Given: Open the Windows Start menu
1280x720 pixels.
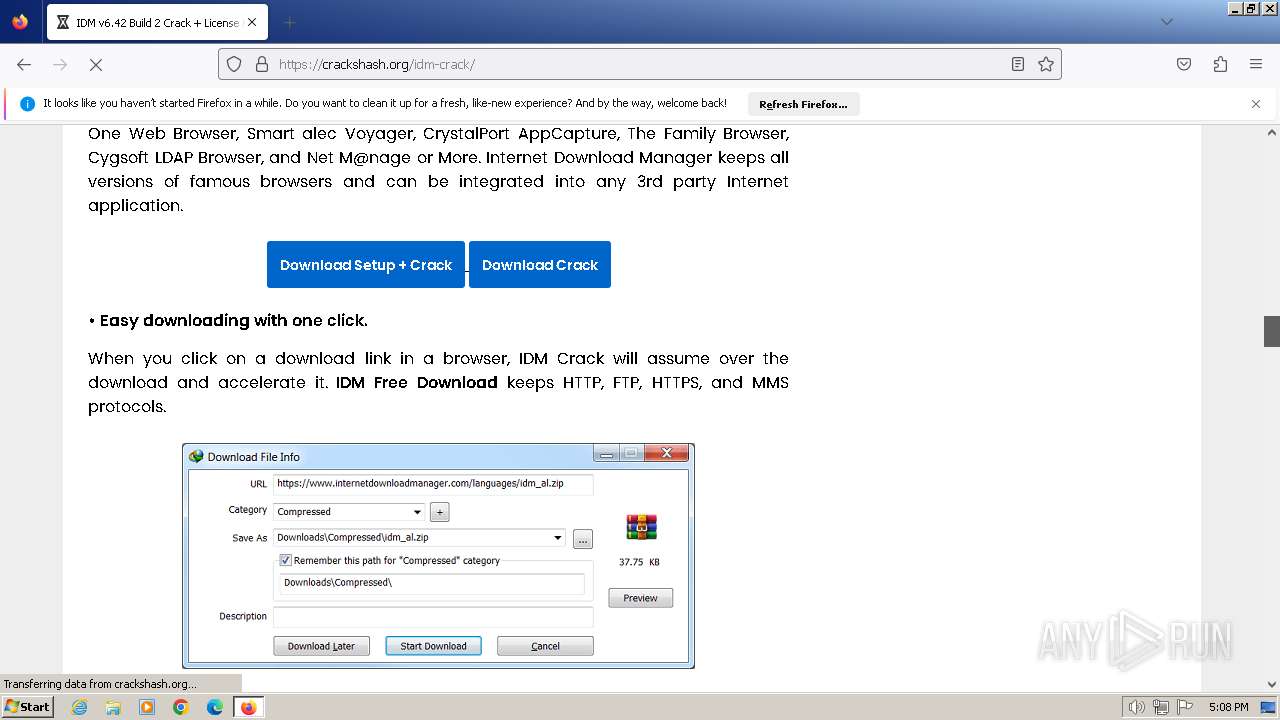Looking at the screenshot, I should pyautogui.click(x=28, y=706).
